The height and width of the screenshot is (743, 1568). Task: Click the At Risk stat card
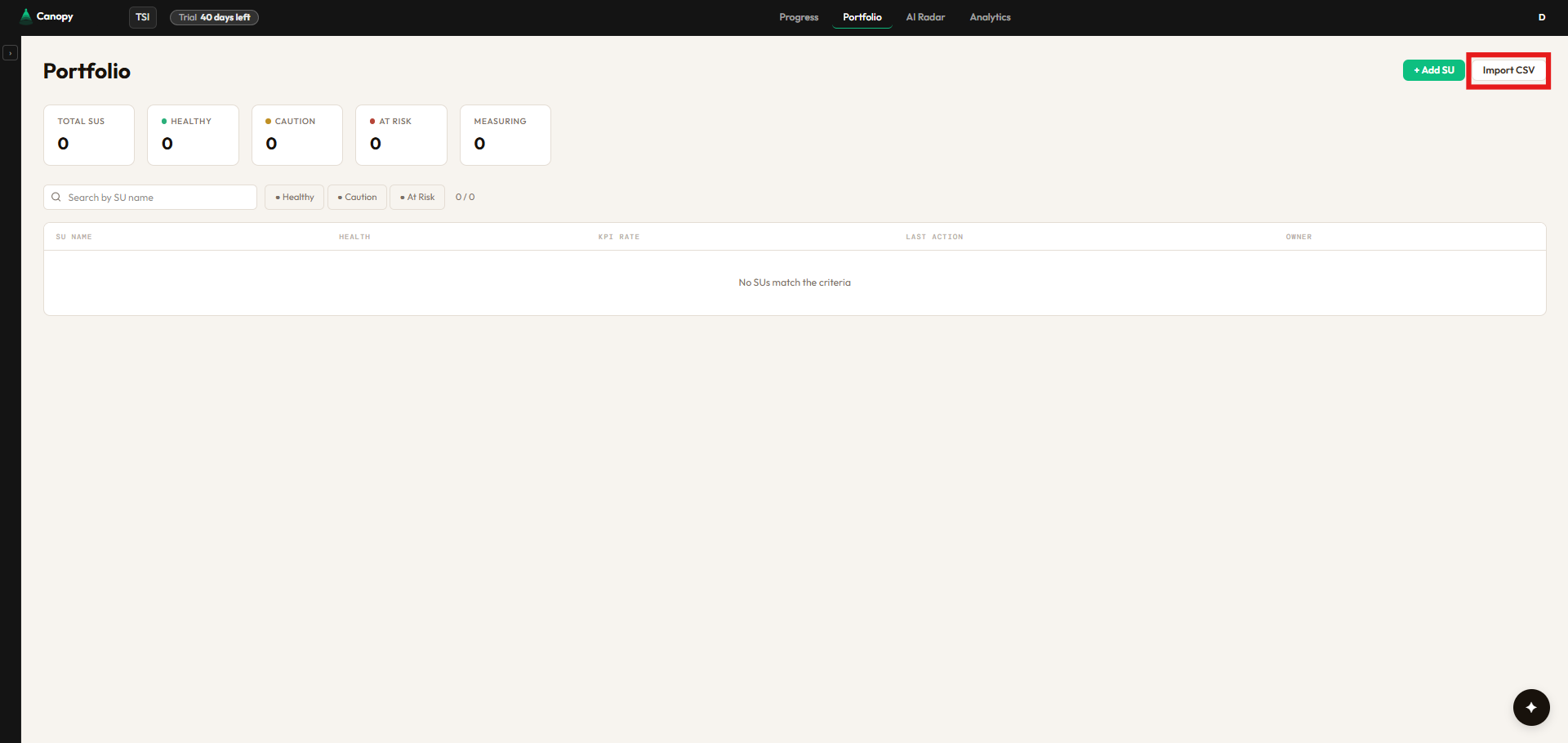coord(401,135)
